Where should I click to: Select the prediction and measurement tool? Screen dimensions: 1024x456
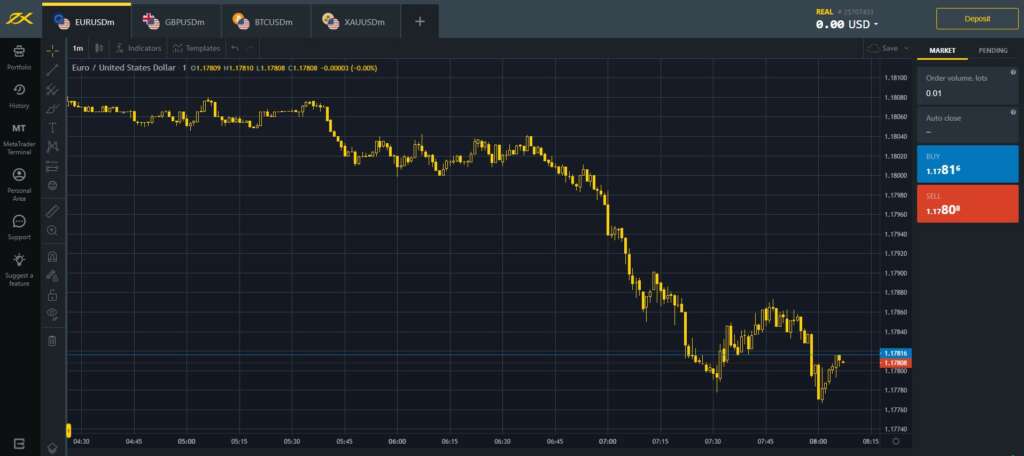pyautogui.click(x=53, y=167)
